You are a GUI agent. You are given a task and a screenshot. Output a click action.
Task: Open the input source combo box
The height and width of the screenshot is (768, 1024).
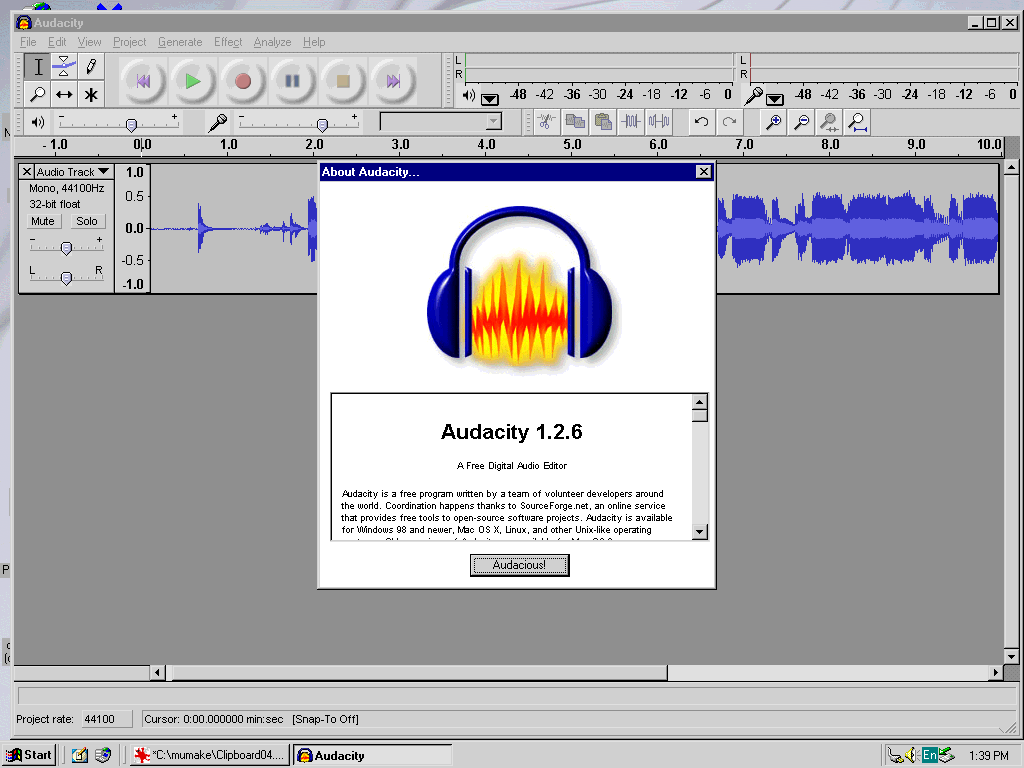point(441,121)
